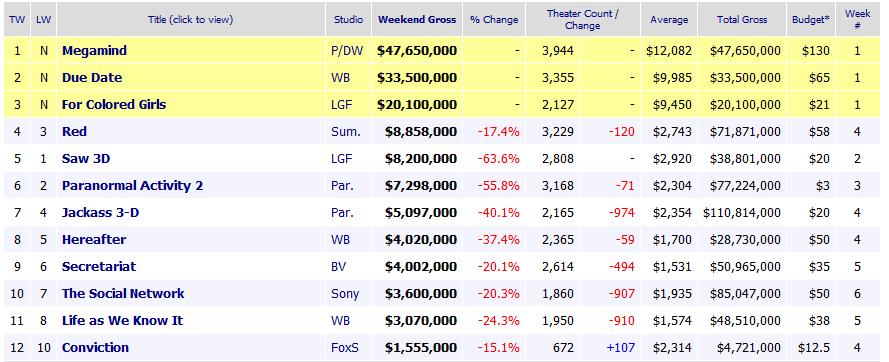Image resolution: width=889 pixels, height=362 pixels.
Task: Open Saw 3D title link
Action: pyautogui.click(x=86, y=159)
